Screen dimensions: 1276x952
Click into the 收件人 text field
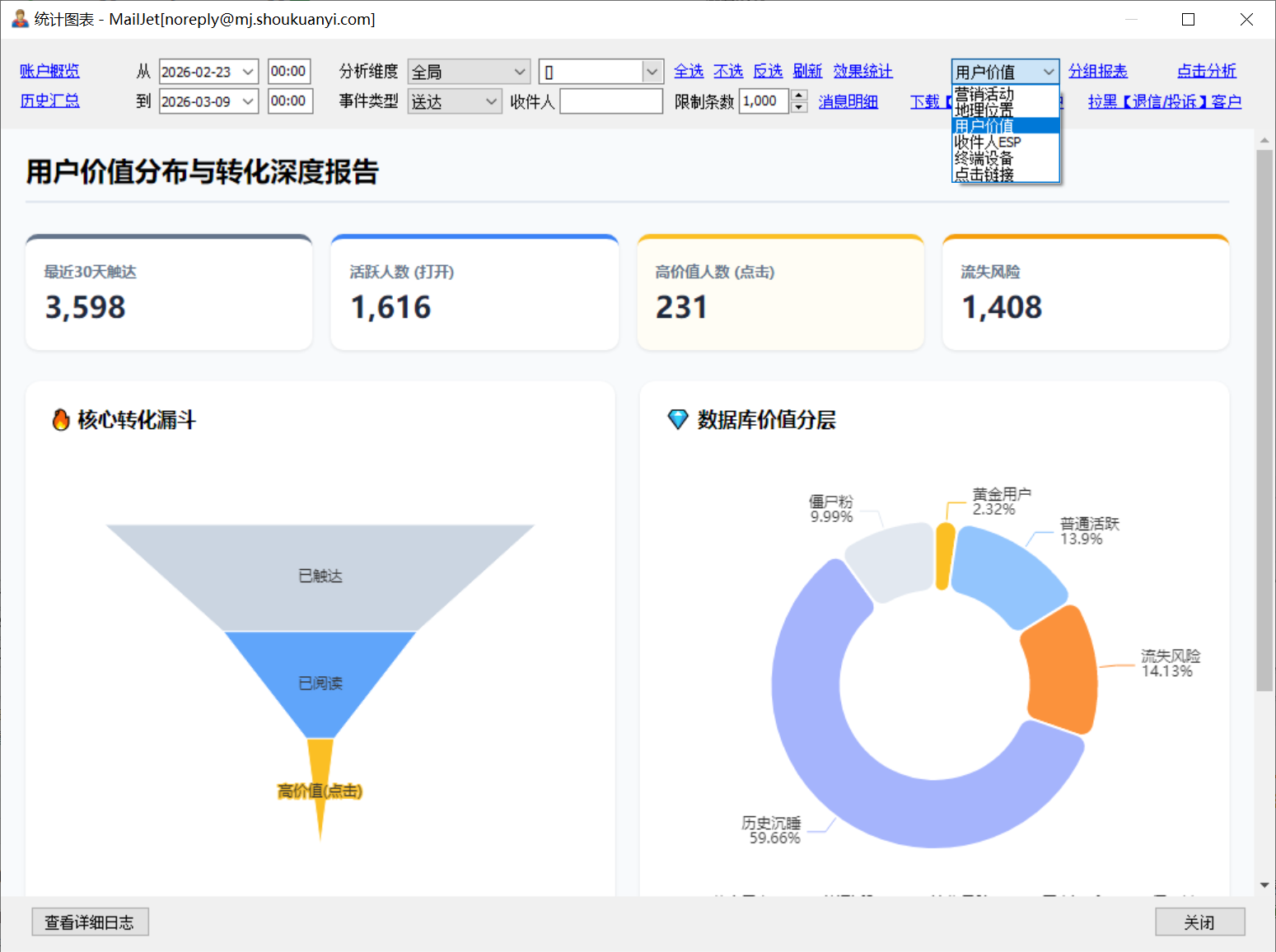(610, 102)
